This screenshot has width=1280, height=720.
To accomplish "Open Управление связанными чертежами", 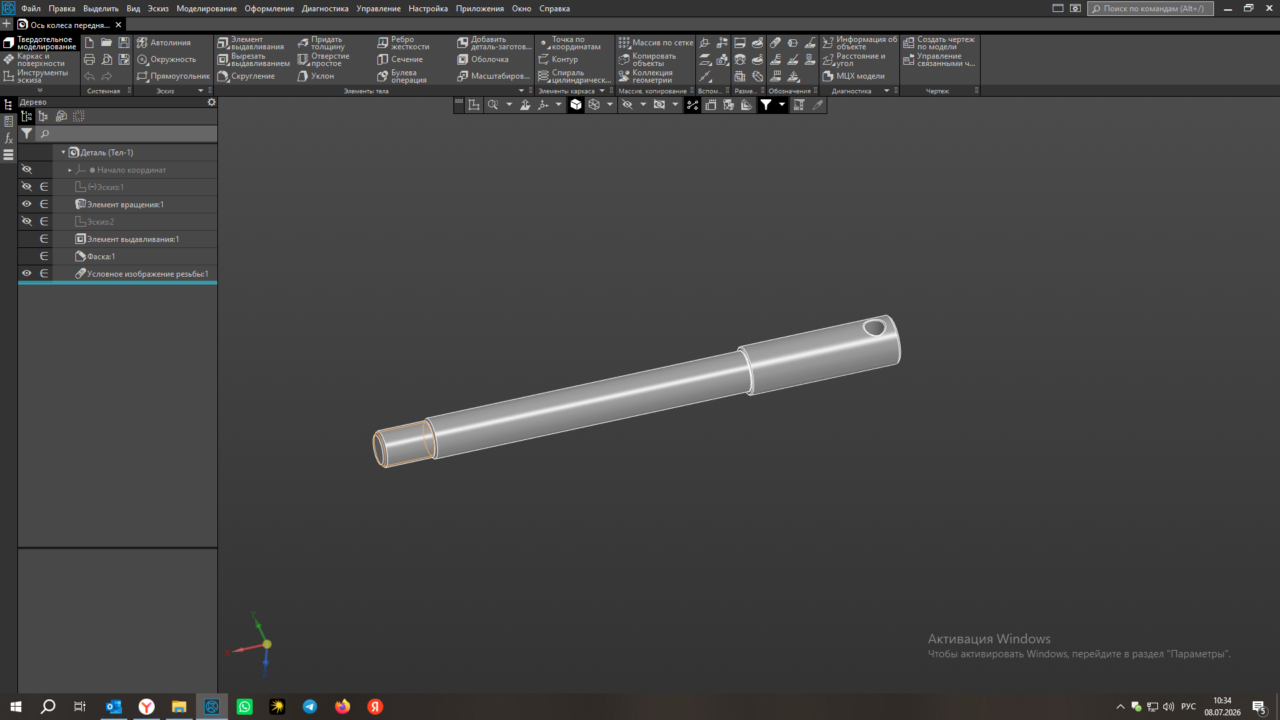I will (x=939, y=59).
